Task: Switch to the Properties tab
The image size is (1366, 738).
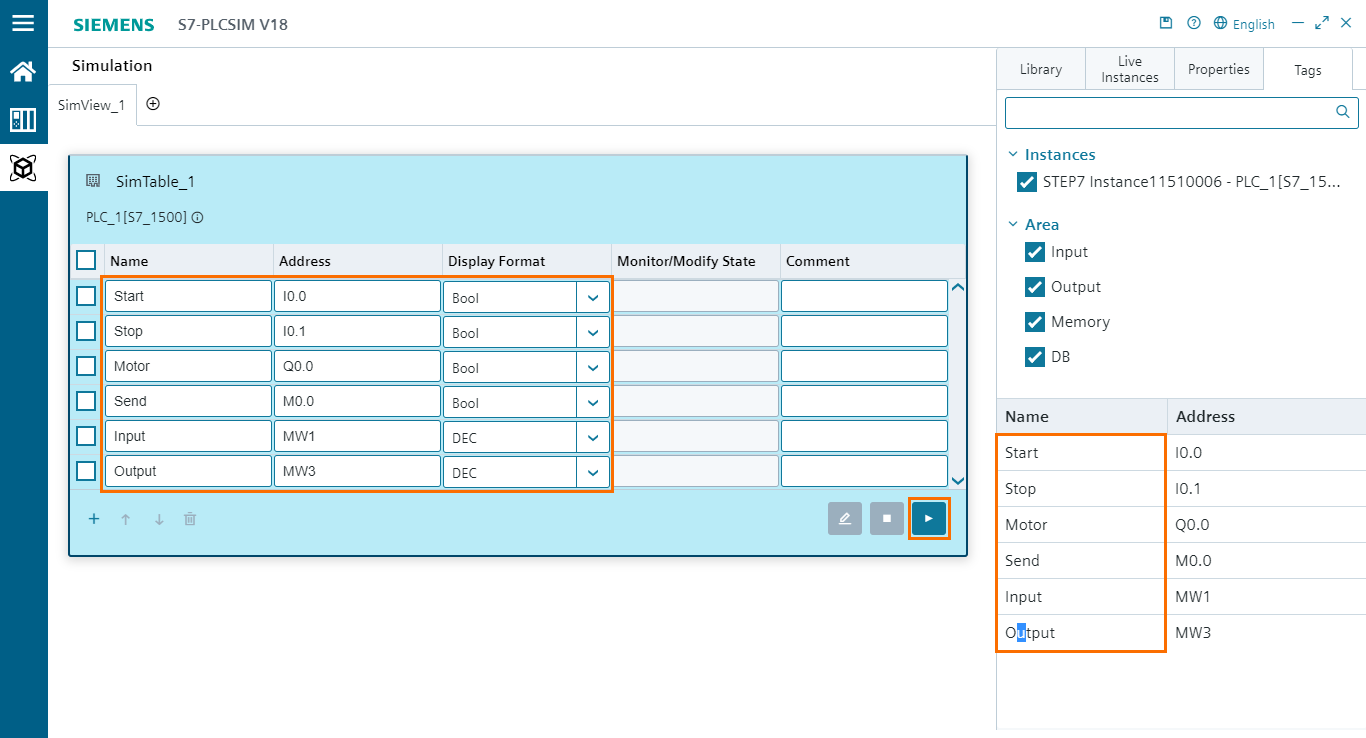Action: 1219,69
